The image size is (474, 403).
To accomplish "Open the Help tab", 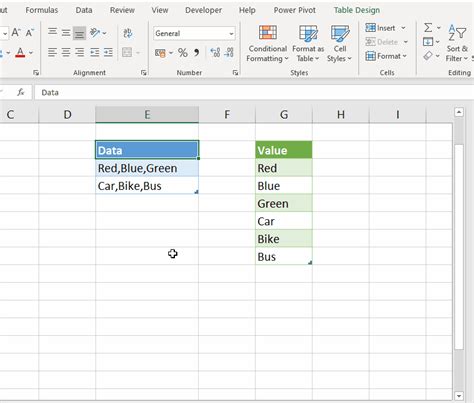I will click(247, 10).
